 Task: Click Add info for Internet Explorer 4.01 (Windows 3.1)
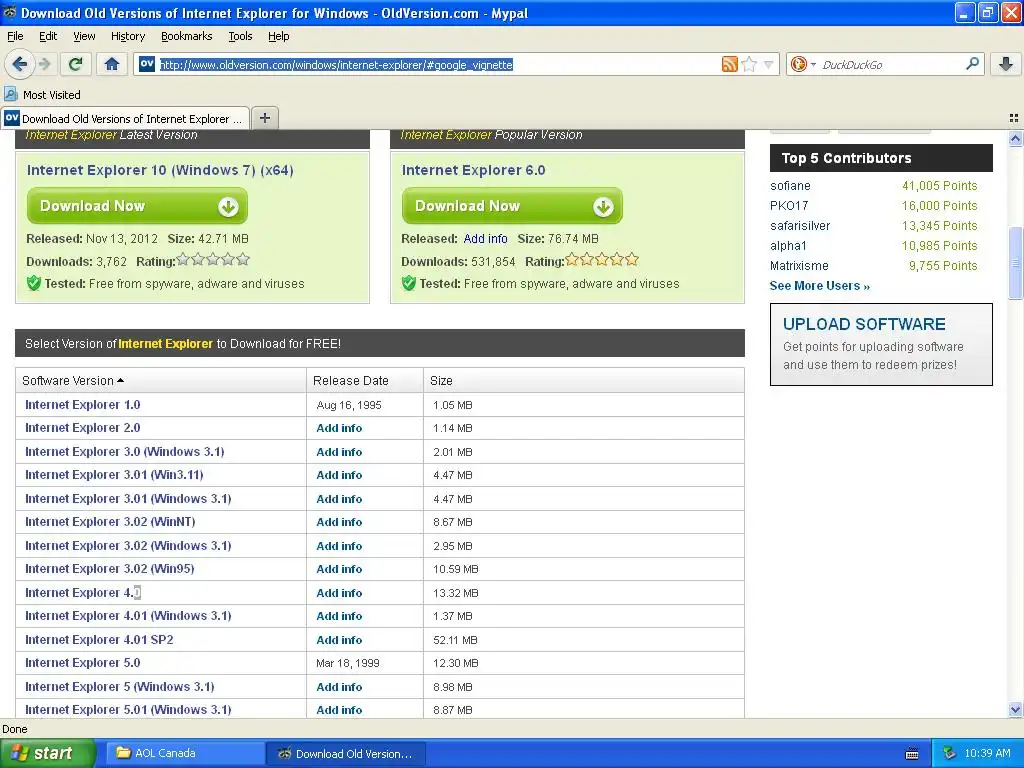pos(339,616)
